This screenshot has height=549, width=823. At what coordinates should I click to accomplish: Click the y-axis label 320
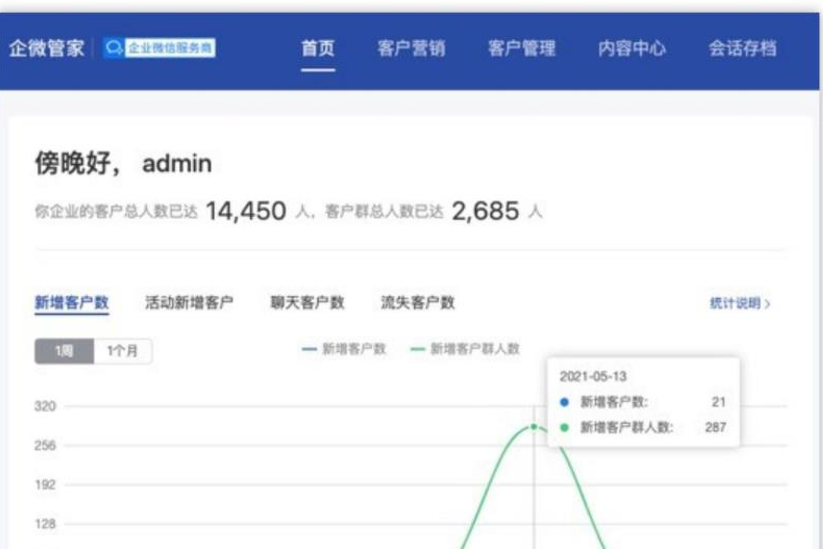pyautogui.click(x=45, y=406)
